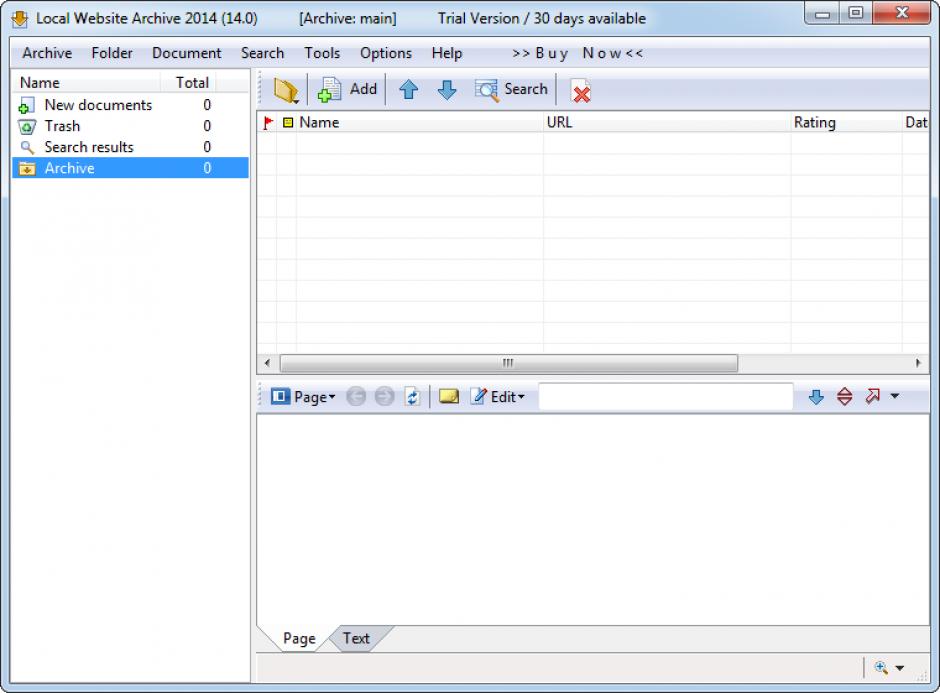The image size is (940, 693).
Task: Switch to the Text tab
Action: (x=356, y=638)
